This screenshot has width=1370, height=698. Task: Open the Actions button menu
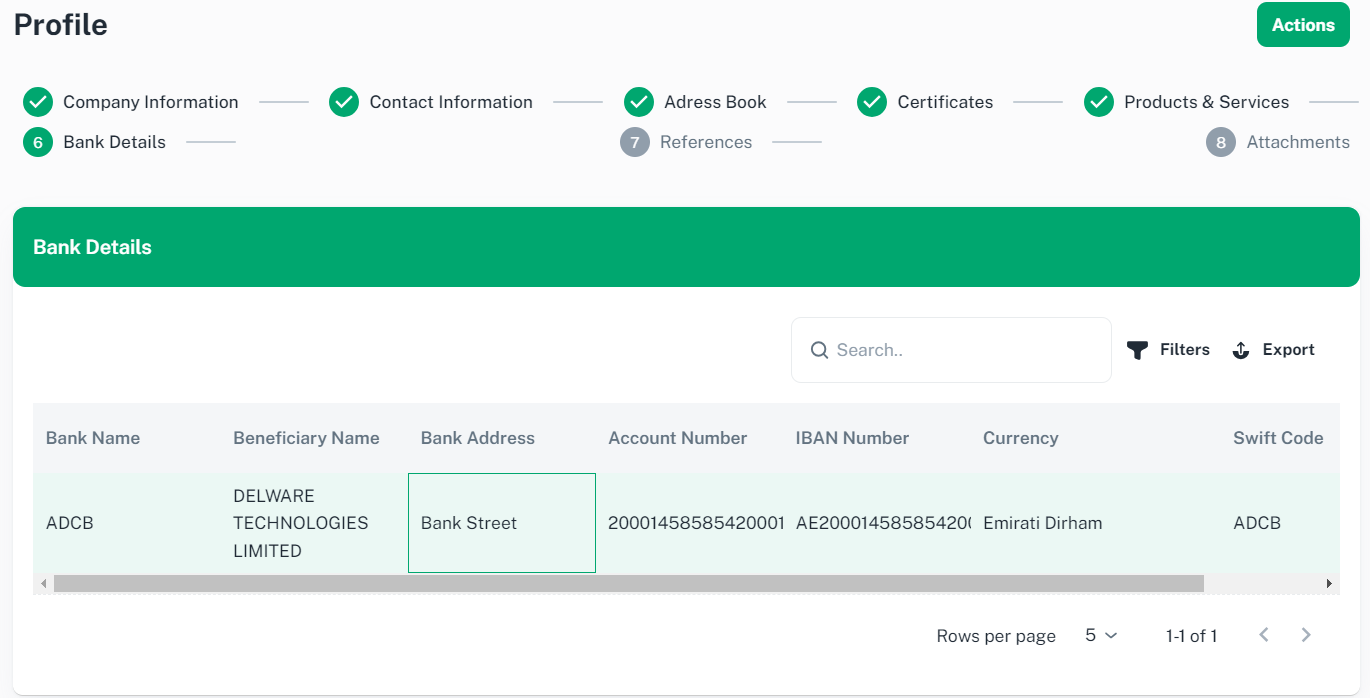click(1302, 25)
